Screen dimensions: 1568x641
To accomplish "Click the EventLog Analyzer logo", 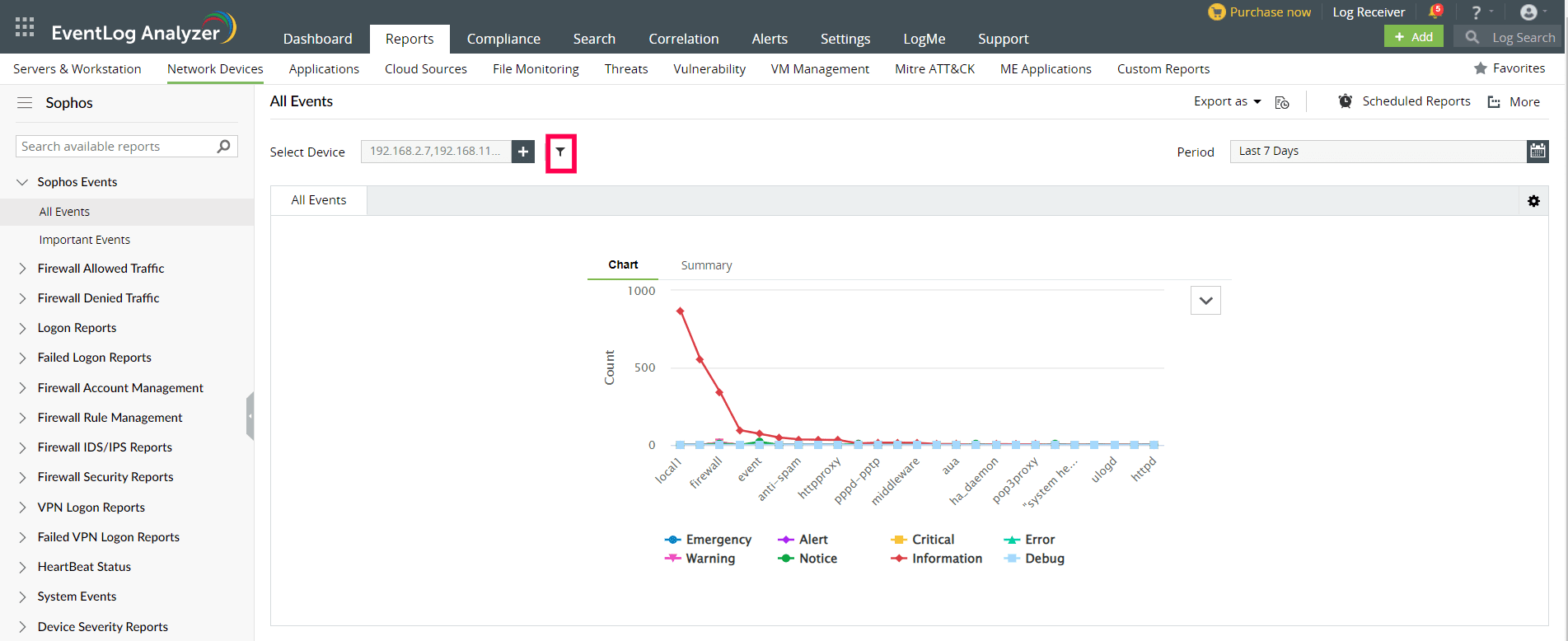I will [144, 29].
